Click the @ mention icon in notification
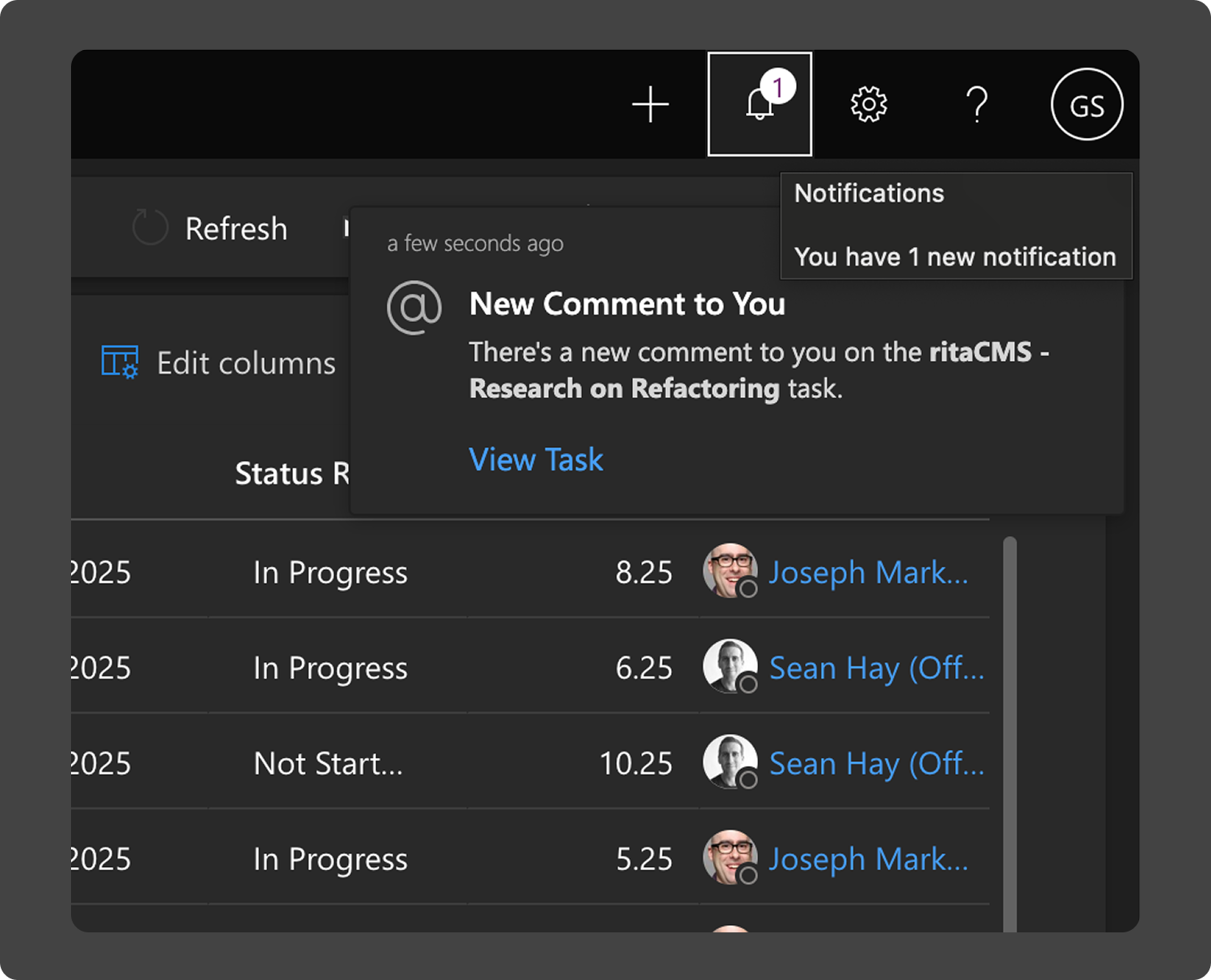1211x980 pixels. [x=414, y=308]
